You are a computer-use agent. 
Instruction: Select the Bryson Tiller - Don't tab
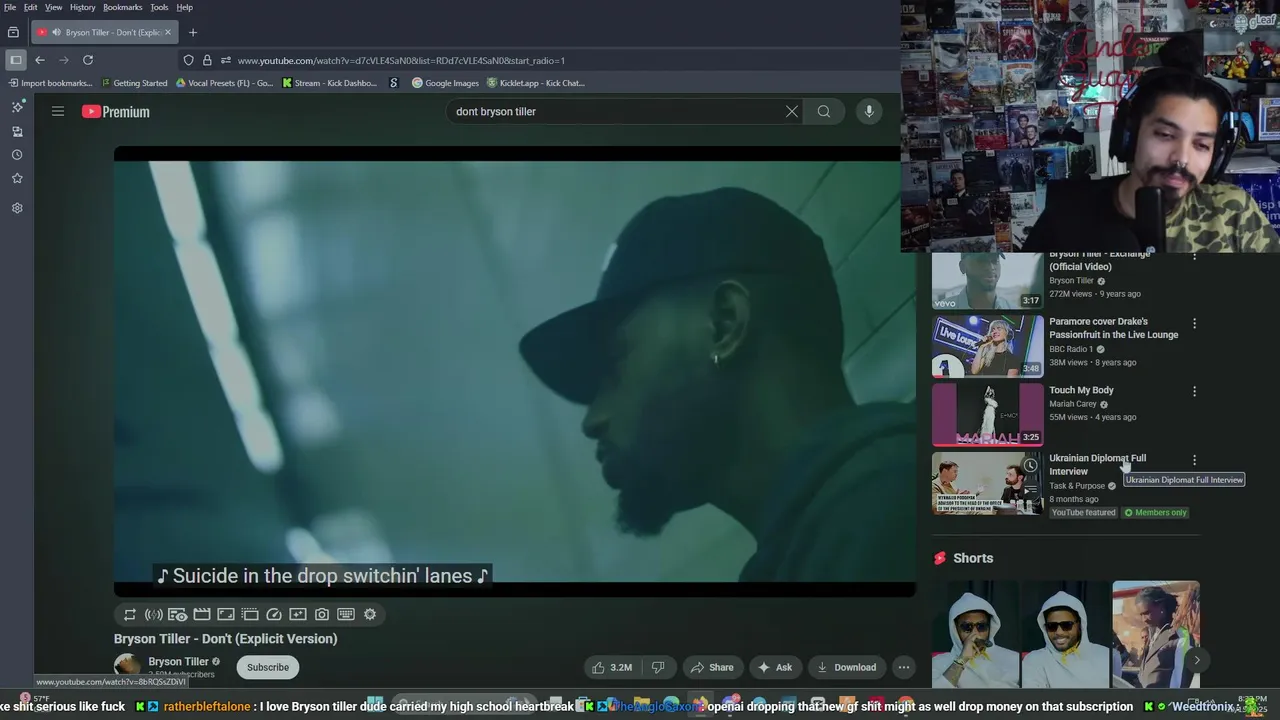point(104,32)
